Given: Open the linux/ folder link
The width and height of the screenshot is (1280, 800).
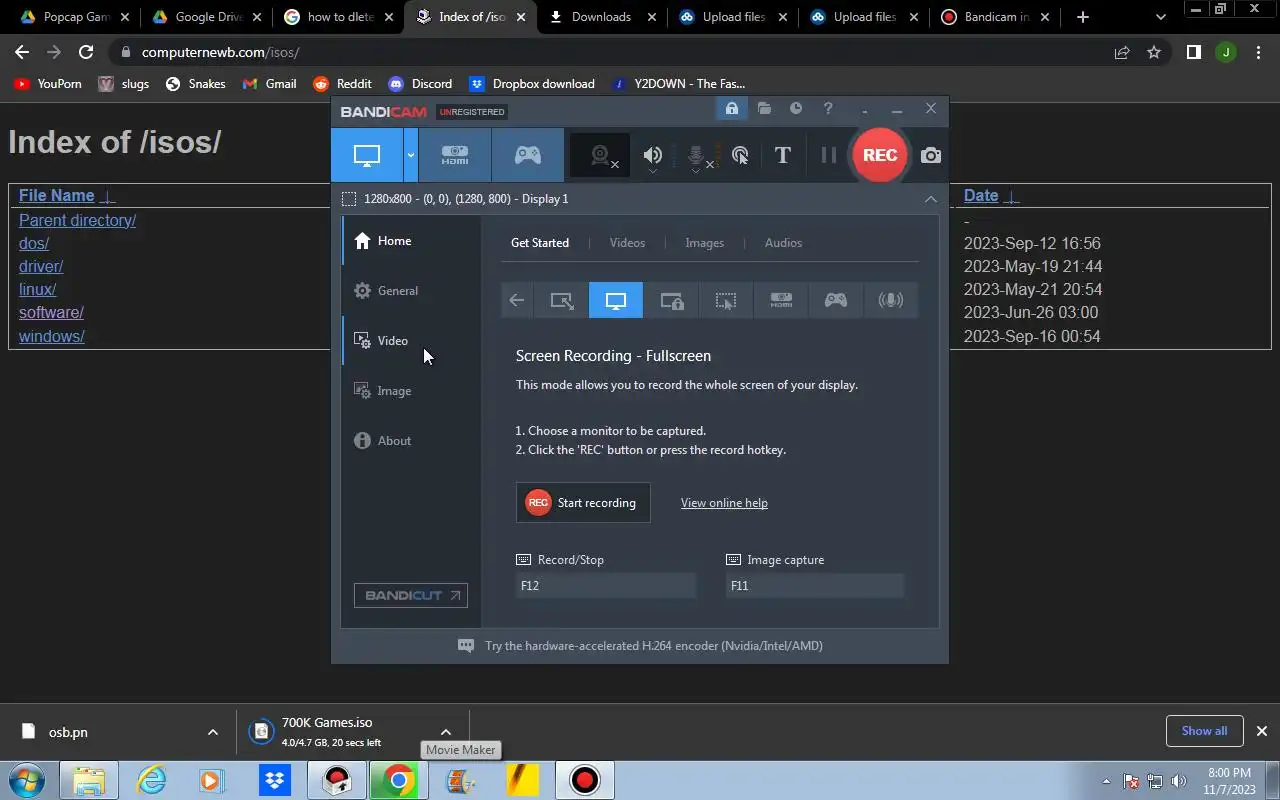Looking at the screenshot, I should (x=37, y=289).
